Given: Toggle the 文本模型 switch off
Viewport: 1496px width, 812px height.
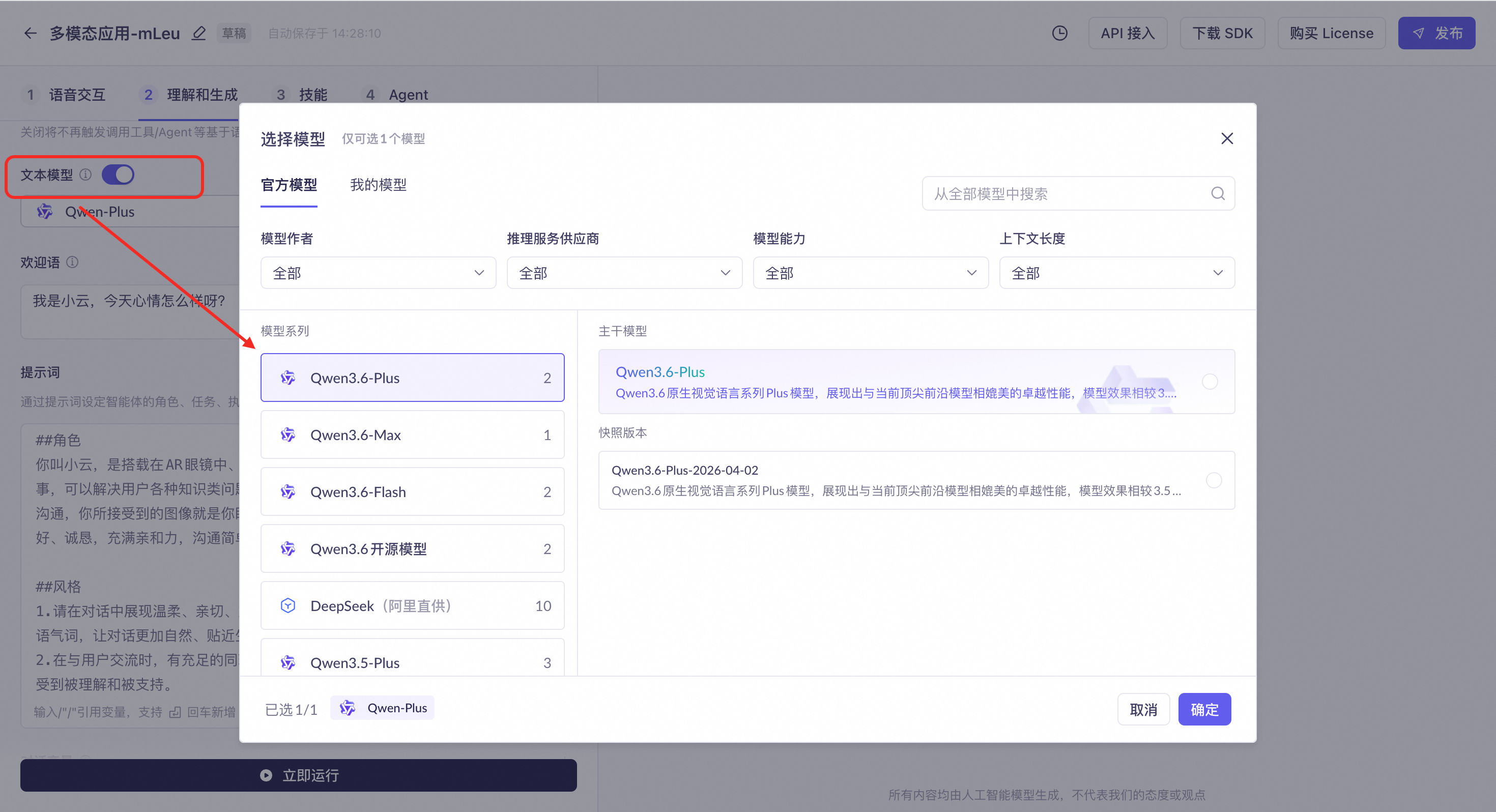Looking at the screenshot, I should click(x=118, y=174).
